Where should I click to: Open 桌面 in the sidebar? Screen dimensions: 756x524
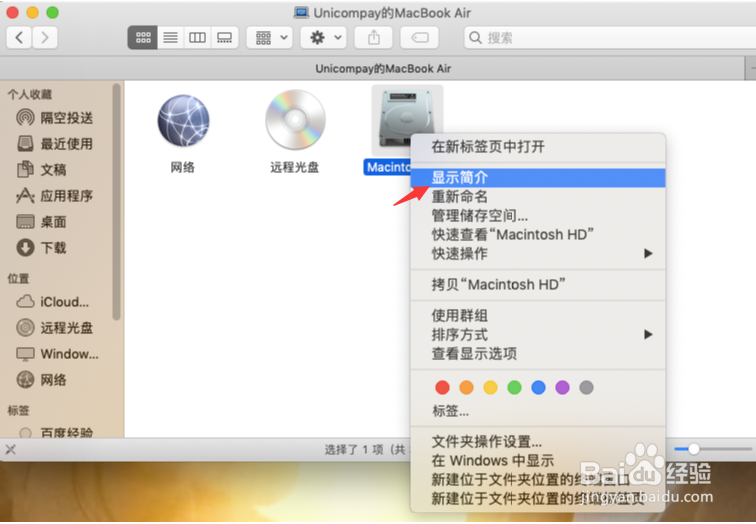click(x=42, y=222)
